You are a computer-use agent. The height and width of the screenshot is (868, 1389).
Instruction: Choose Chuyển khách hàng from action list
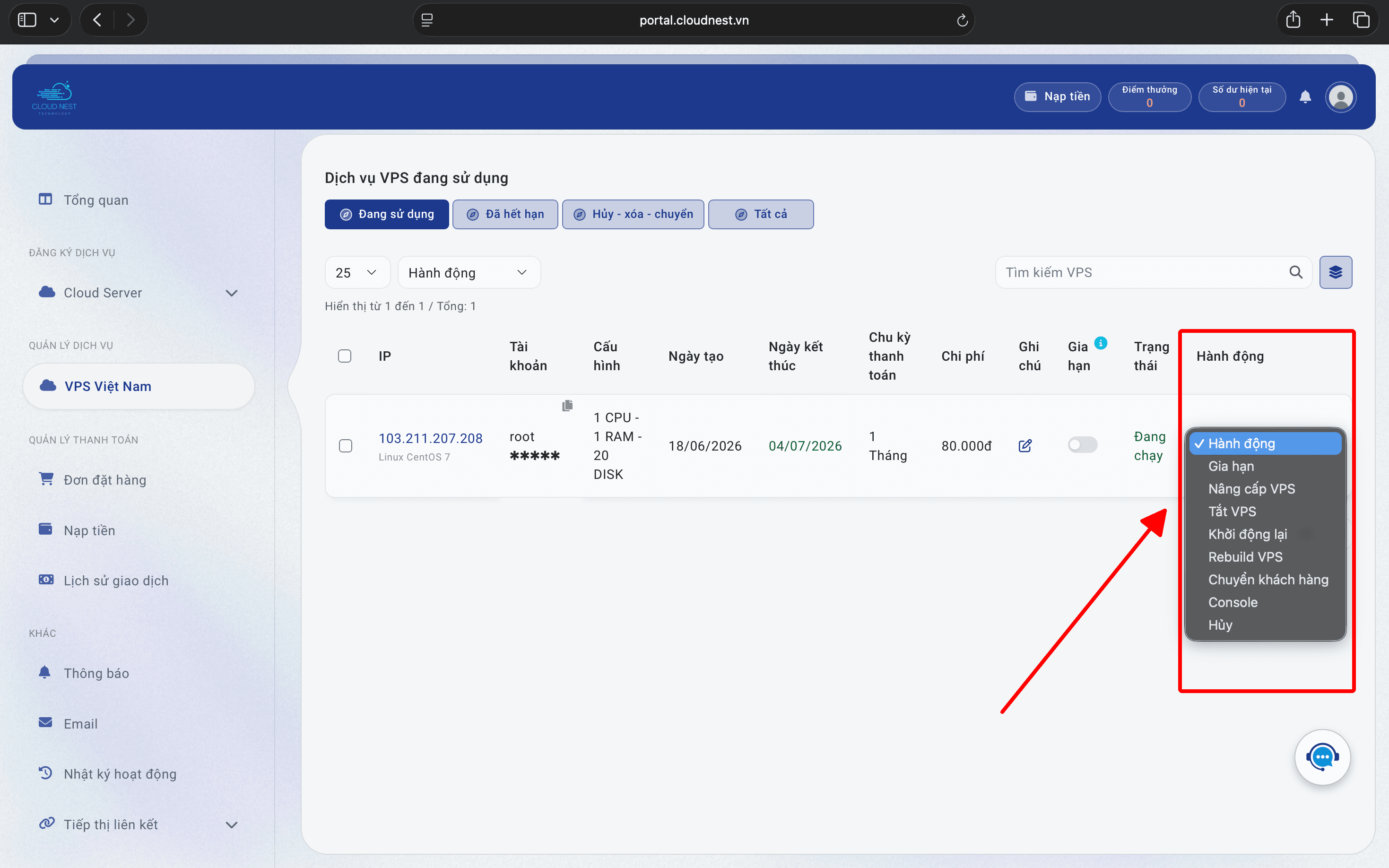tap(1266, 579)
